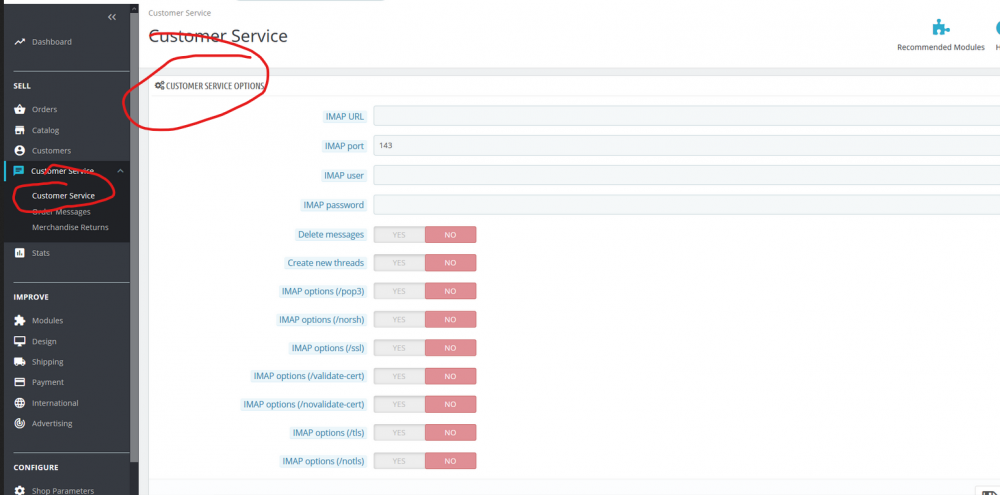Select Merchandise Returns submenu item
The width and height of the screenshot is (1000, 495).
70,227
